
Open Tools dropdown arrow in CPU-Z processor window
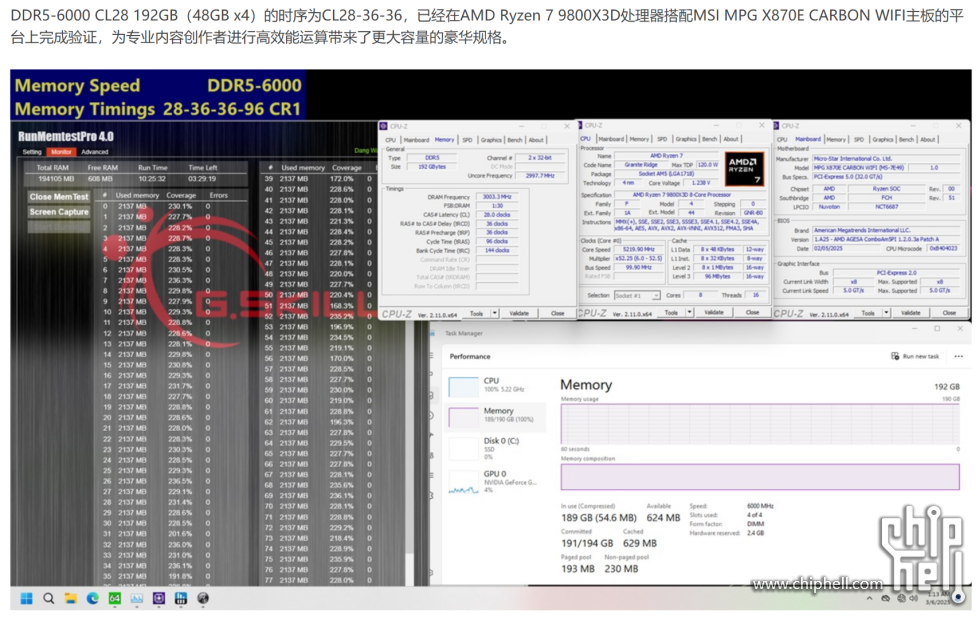[690, 312]
